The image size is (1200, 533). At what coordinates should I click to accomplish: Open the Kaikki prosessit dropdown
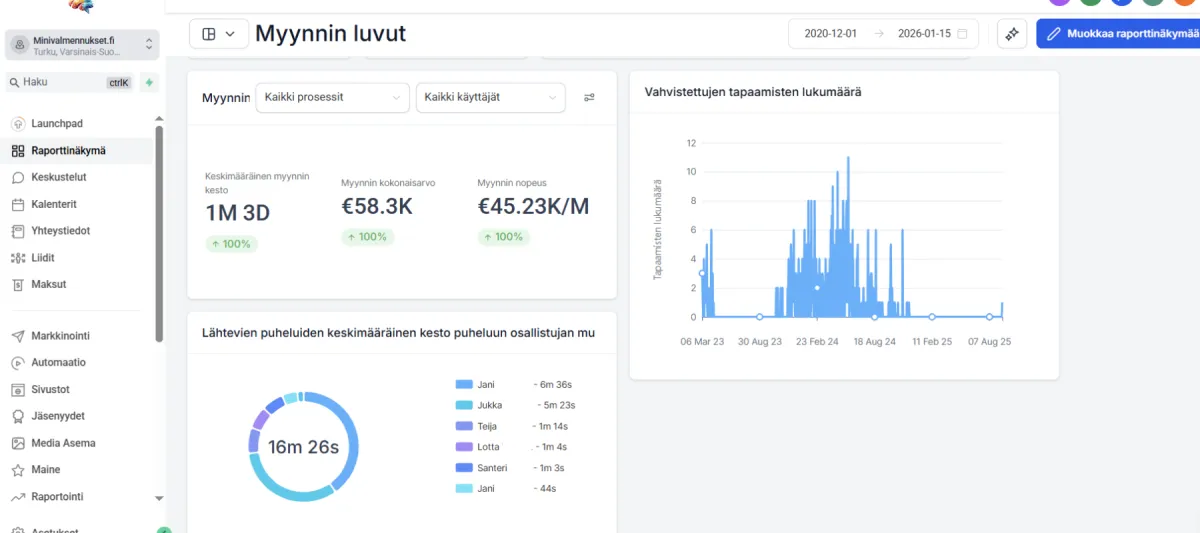point(333,97)
